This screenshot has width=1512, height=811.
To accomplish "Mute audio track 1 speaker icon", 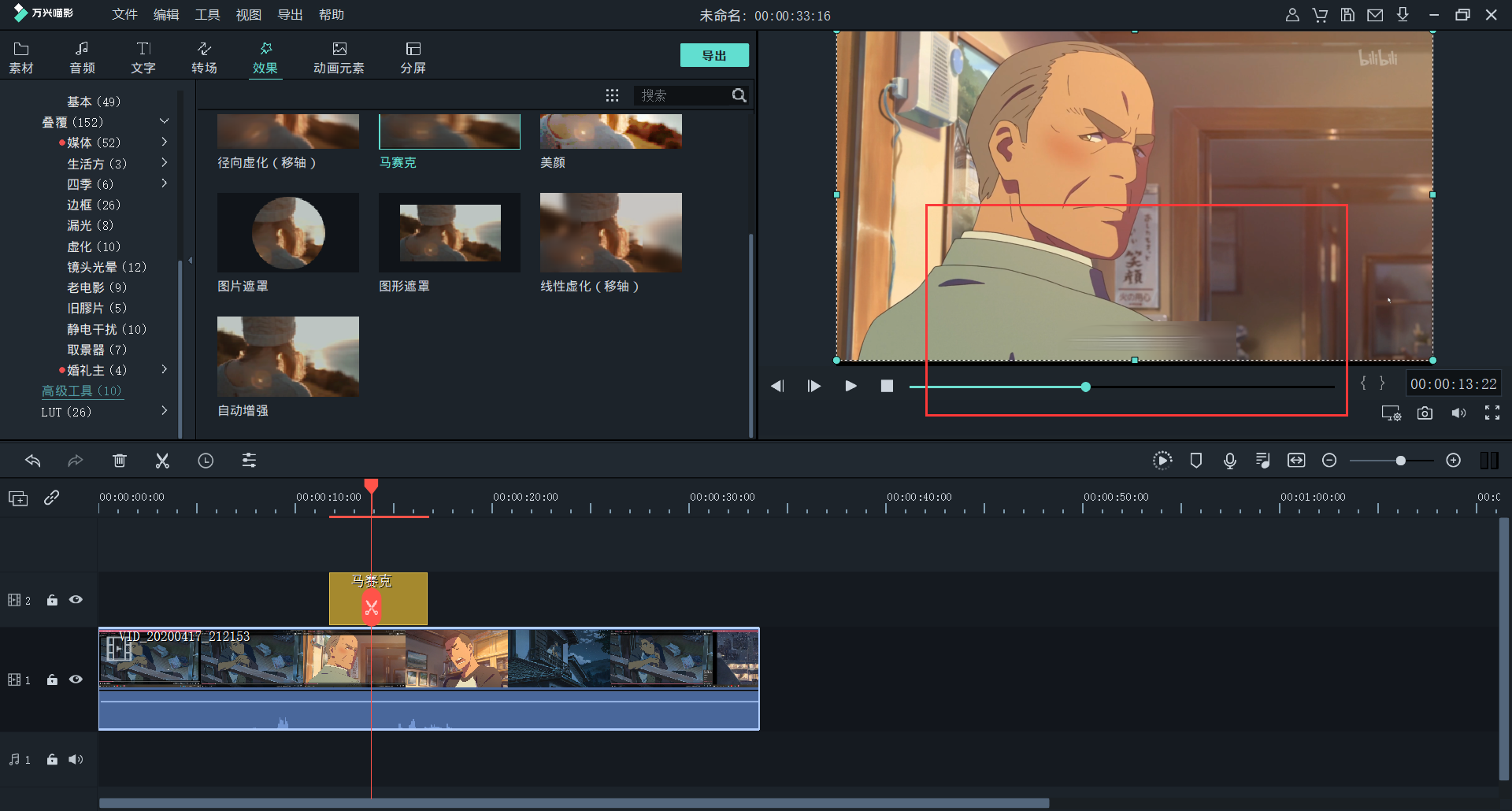I will pyautogui.click(x=76, y=760).
